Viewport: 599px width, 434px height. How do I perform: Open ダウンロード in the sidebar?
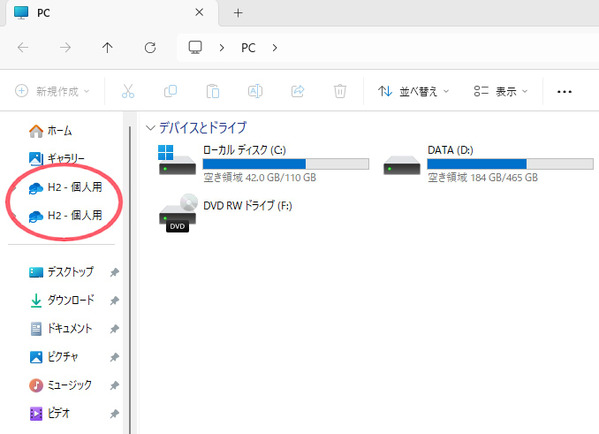[x=62, y=300]
